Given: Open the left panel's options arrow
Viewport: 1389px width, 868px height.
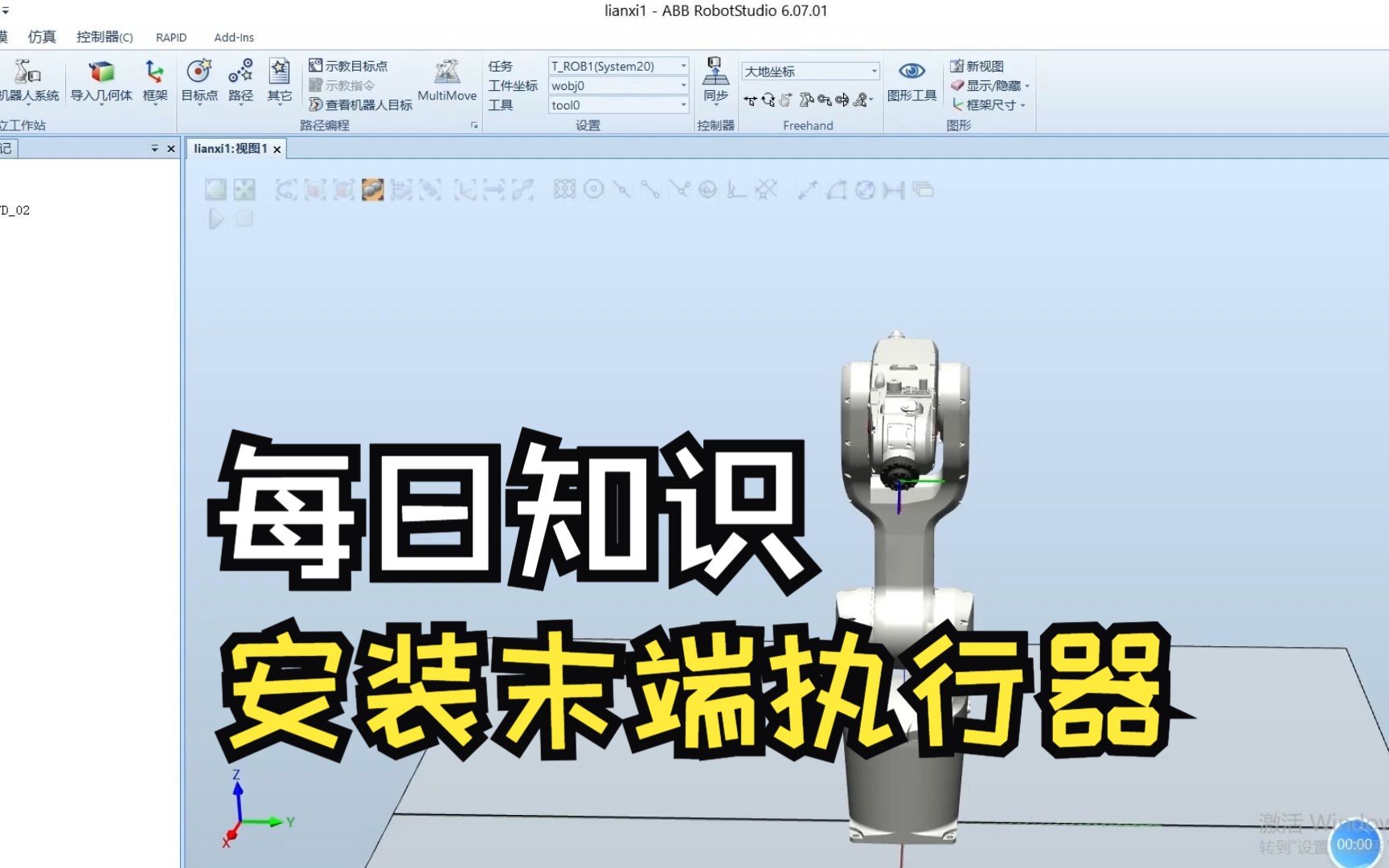Looking at the screenshot, I should point(154,149).
